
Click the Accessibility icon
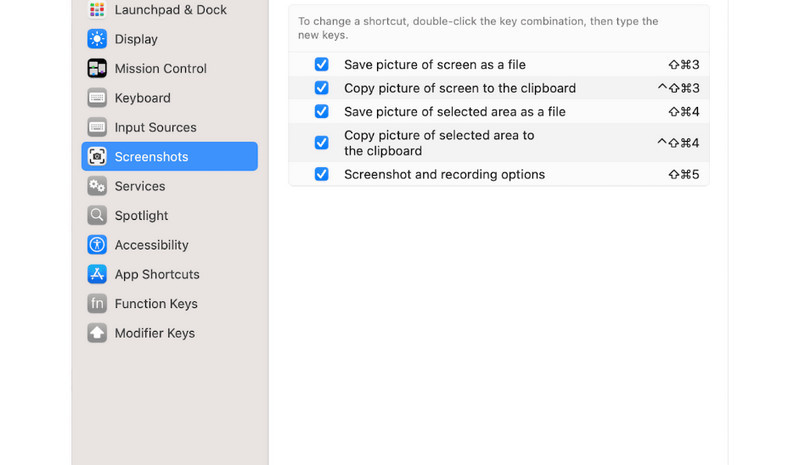tap(97, 244)
